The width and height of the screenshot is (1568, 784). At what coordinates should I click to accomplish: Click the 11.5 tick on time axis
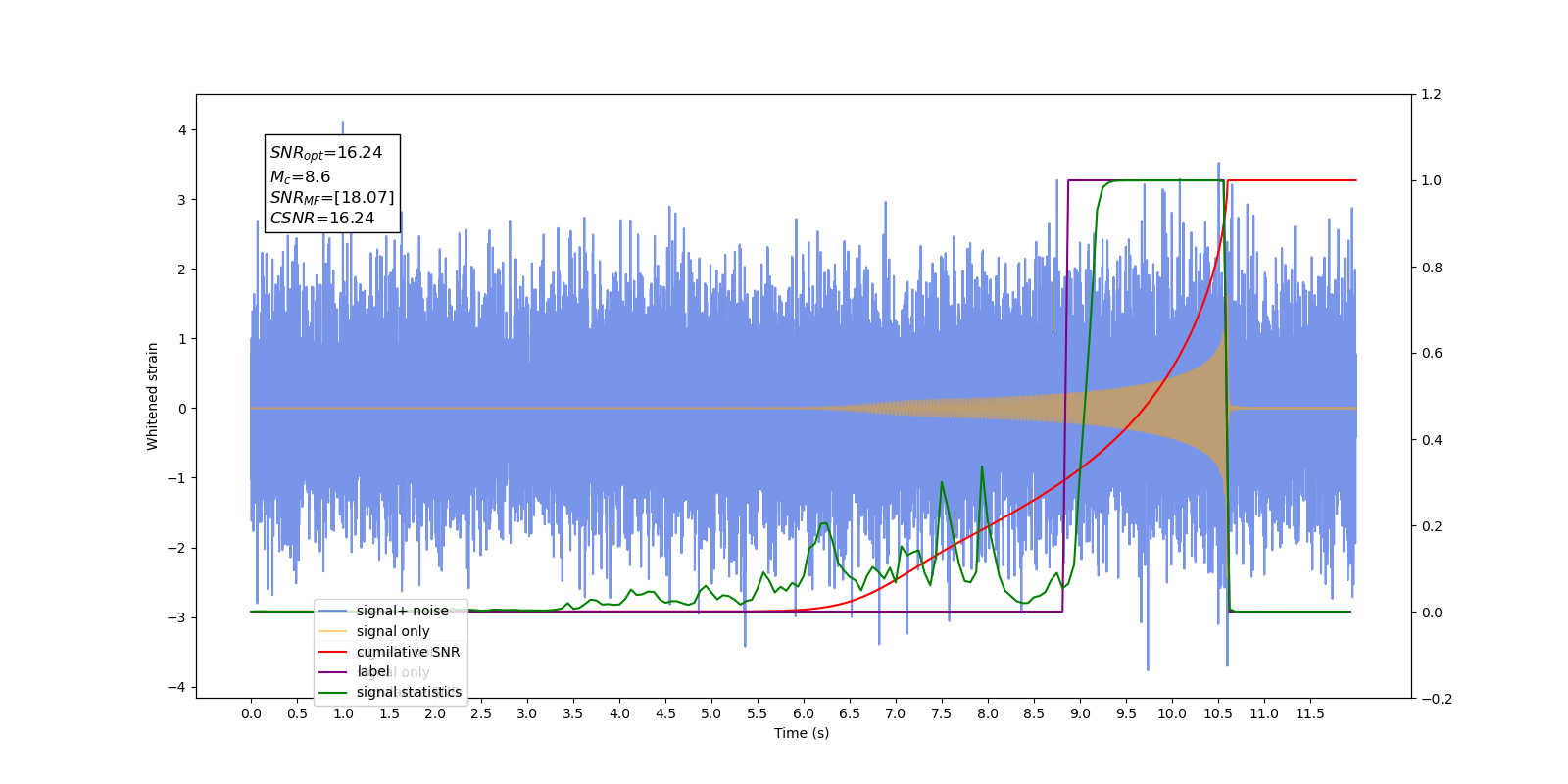click(x=1310, y=713)
